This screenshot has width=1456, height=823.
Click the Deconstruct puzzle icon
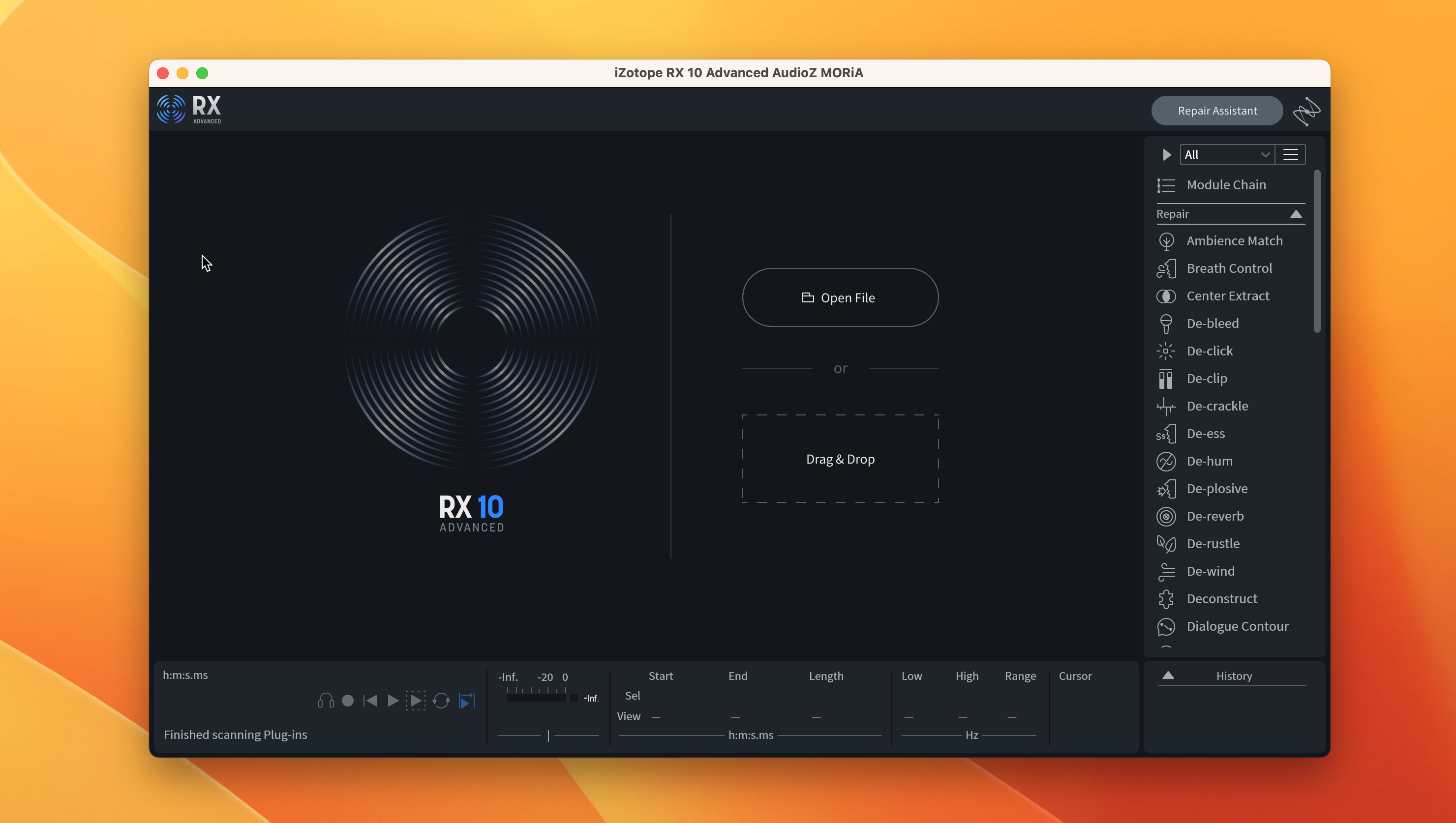1165,599
